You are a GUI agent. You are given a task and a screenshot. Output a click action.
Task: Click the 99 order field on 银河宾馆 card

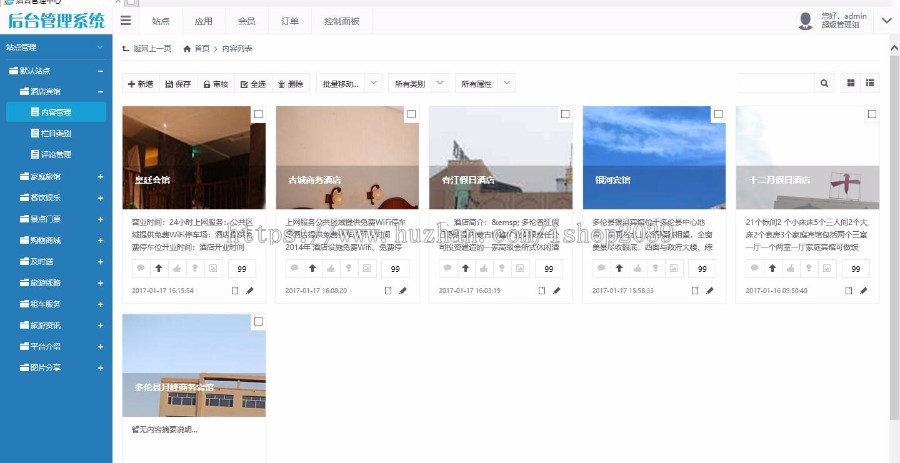(x=702, y=268)
